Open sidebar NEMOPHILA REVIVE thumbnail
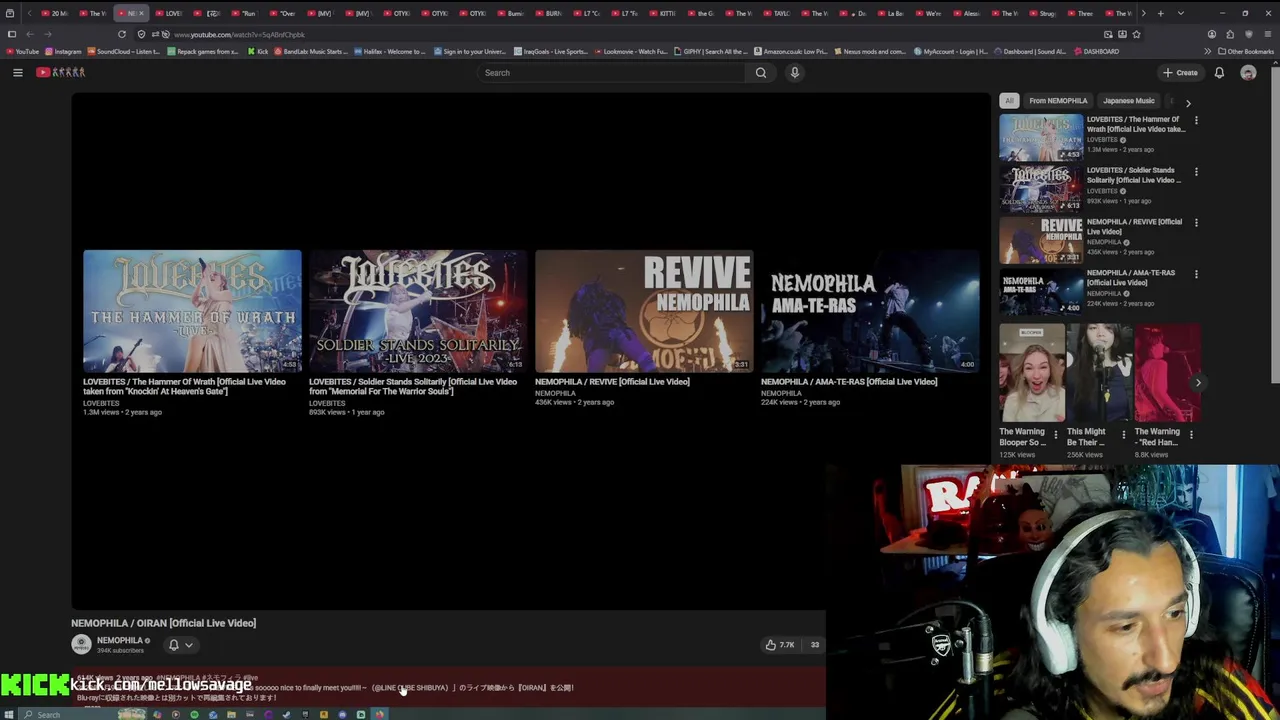This screenshot has height=720, width=1280. click(1041, 239)
